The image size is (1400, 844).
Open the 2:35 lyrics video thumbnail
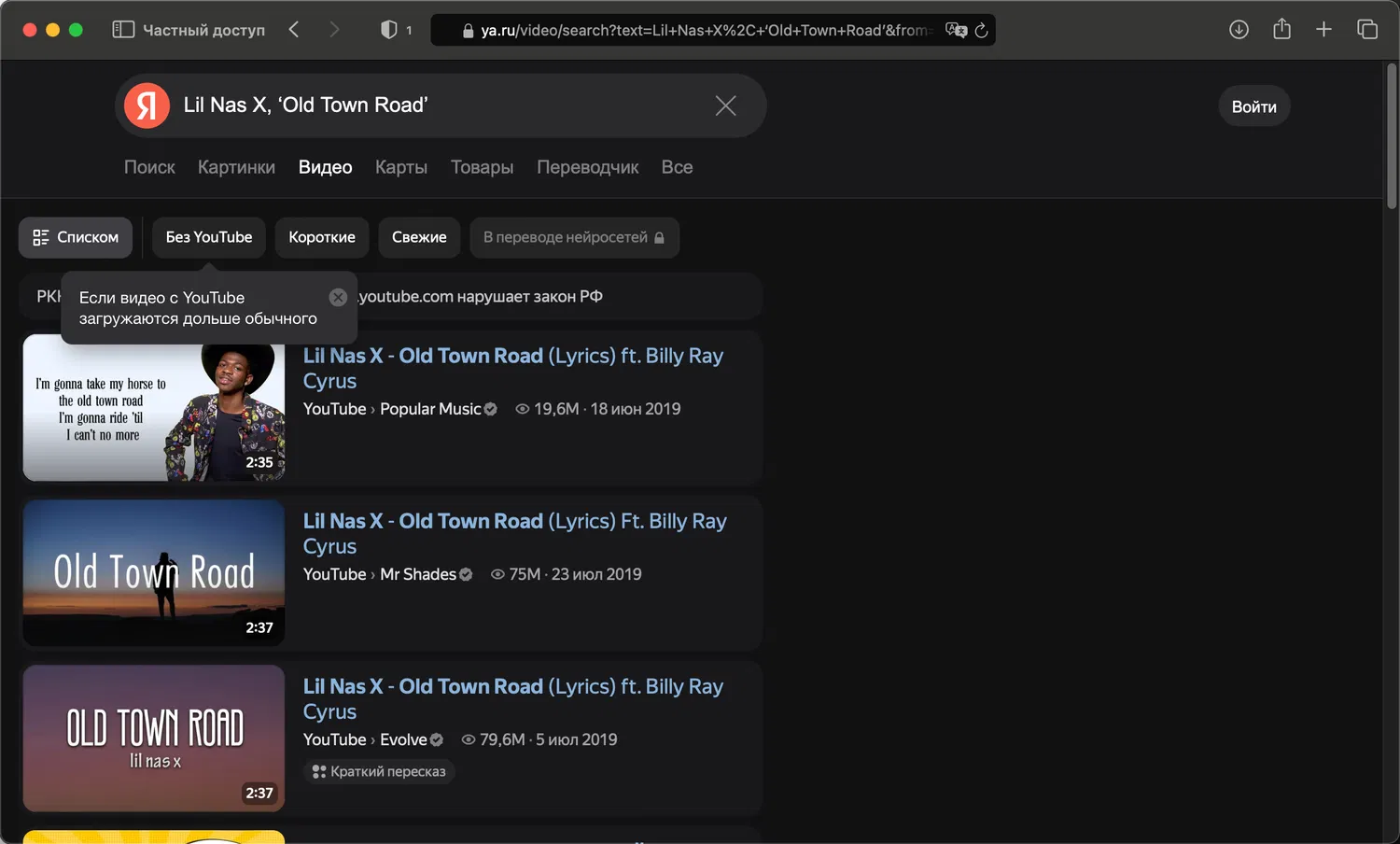tap(154, 408)
